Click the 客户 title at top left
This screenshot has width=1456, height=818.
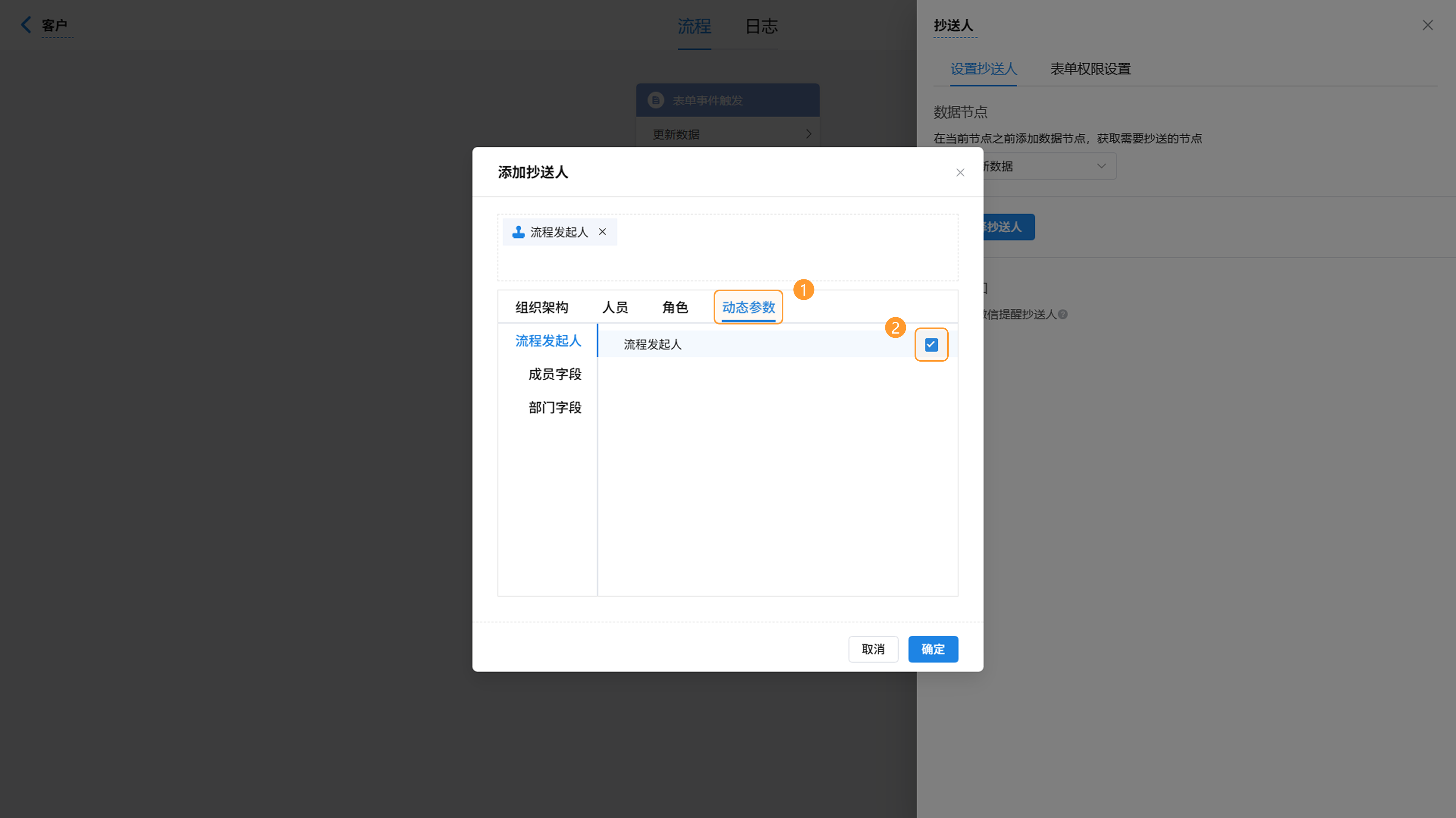coord(54,25)
